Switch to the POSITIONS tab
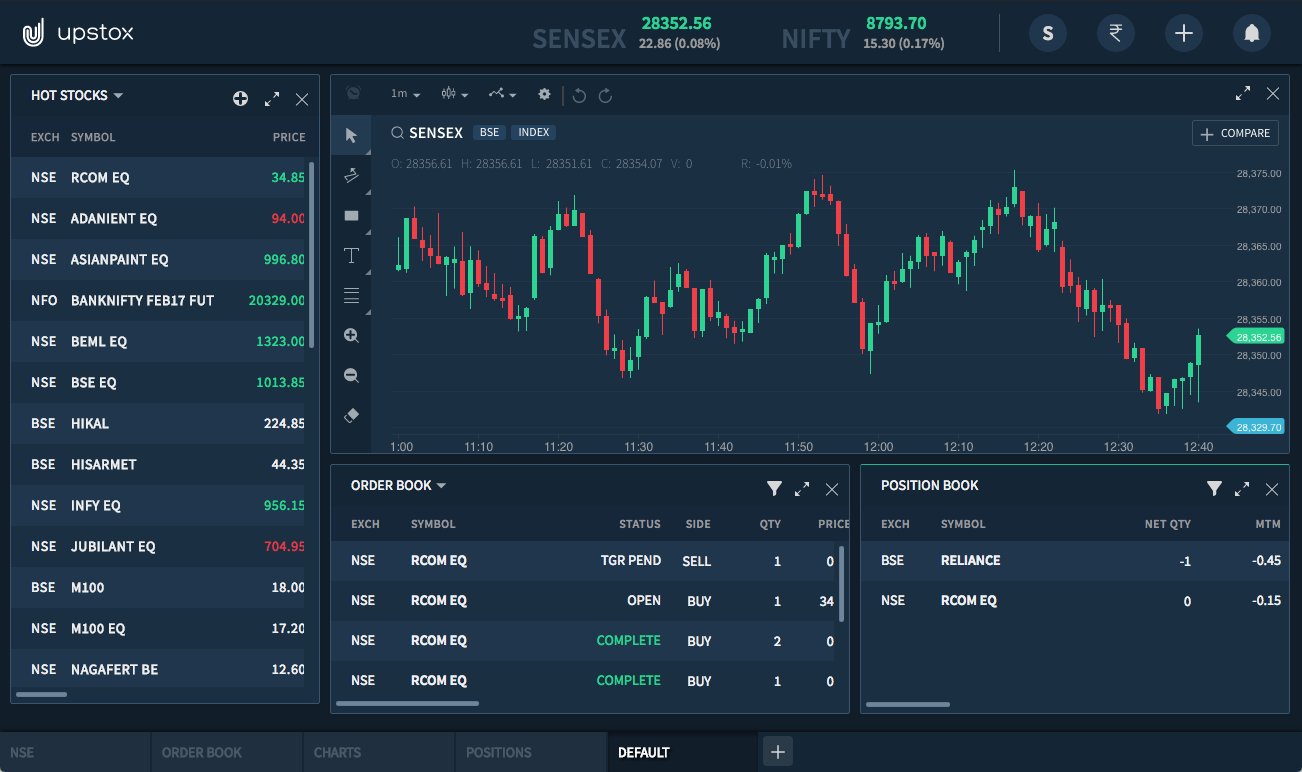 pos(500,752)
